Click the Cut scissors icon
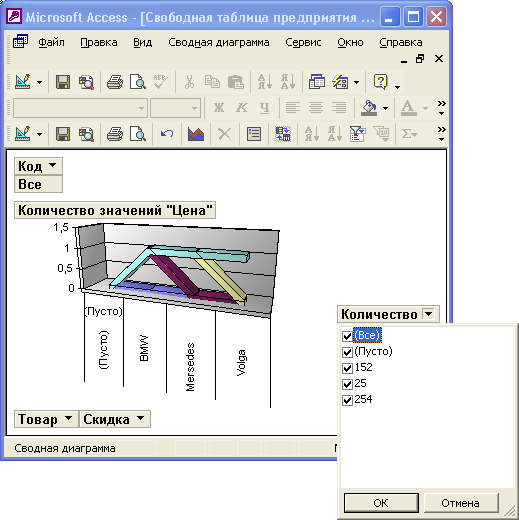 click(189, 82)
